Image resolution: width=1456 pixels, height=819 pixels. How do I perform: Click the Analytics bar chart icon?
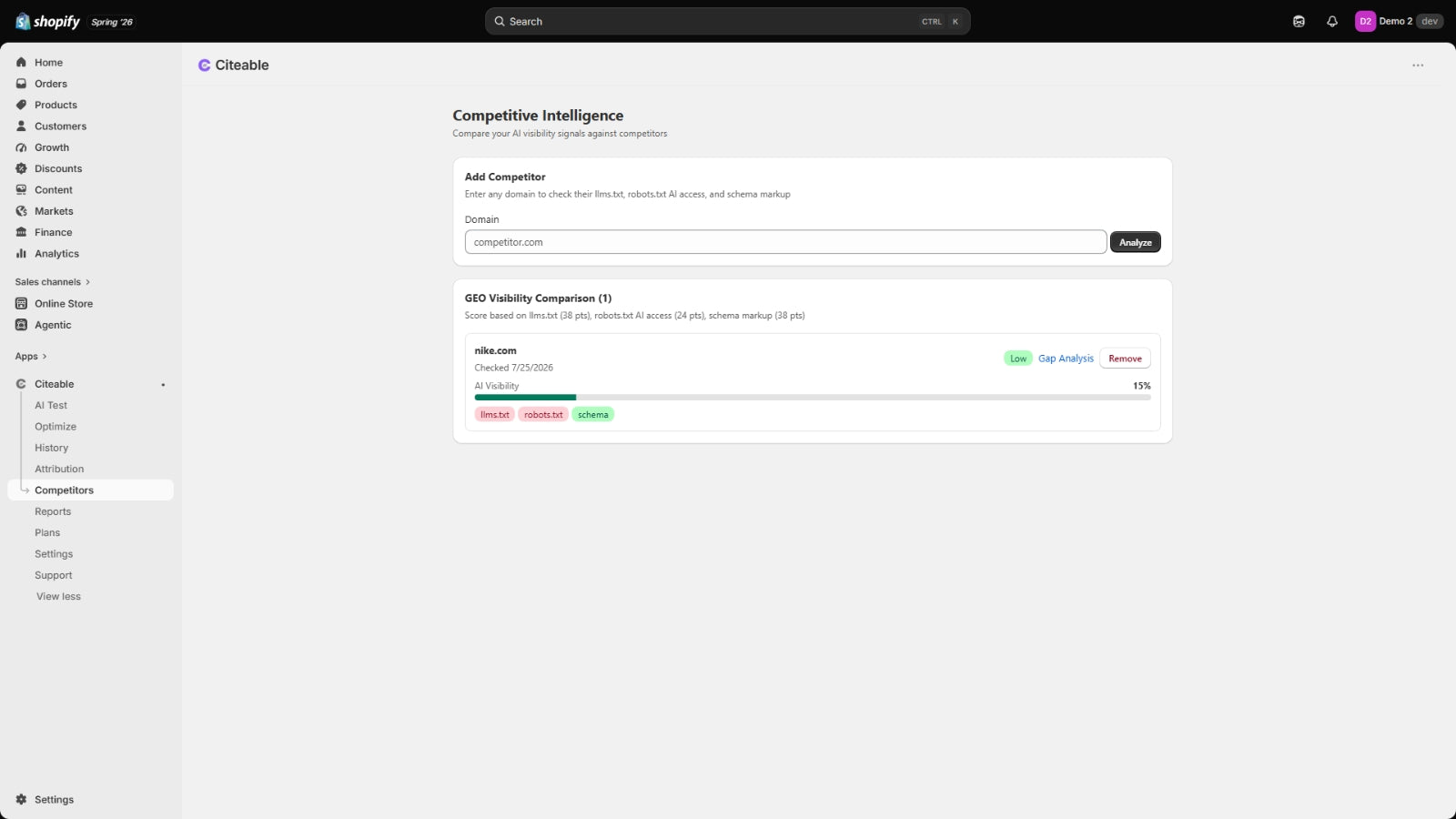tap(21, 254)
